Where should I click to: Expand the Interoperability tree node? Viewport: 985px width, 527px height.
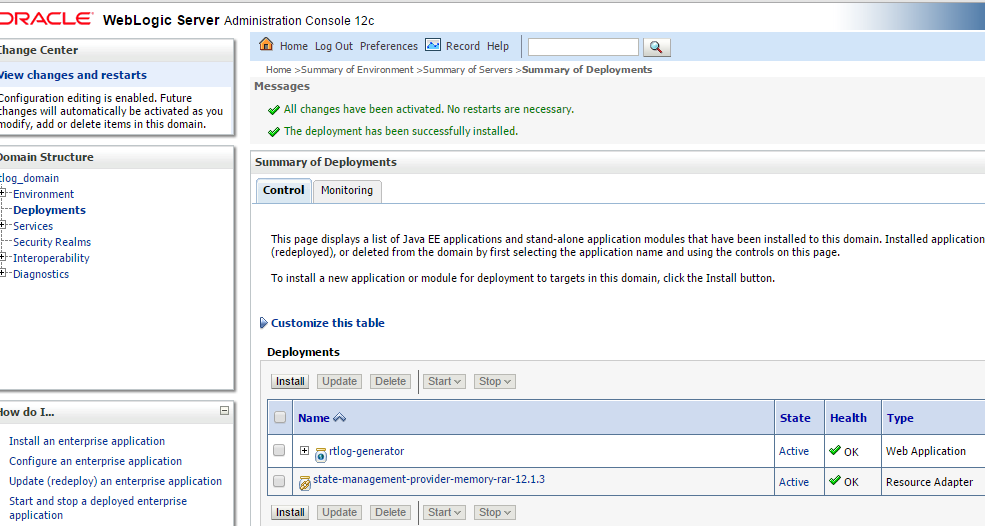click(3, 257)
